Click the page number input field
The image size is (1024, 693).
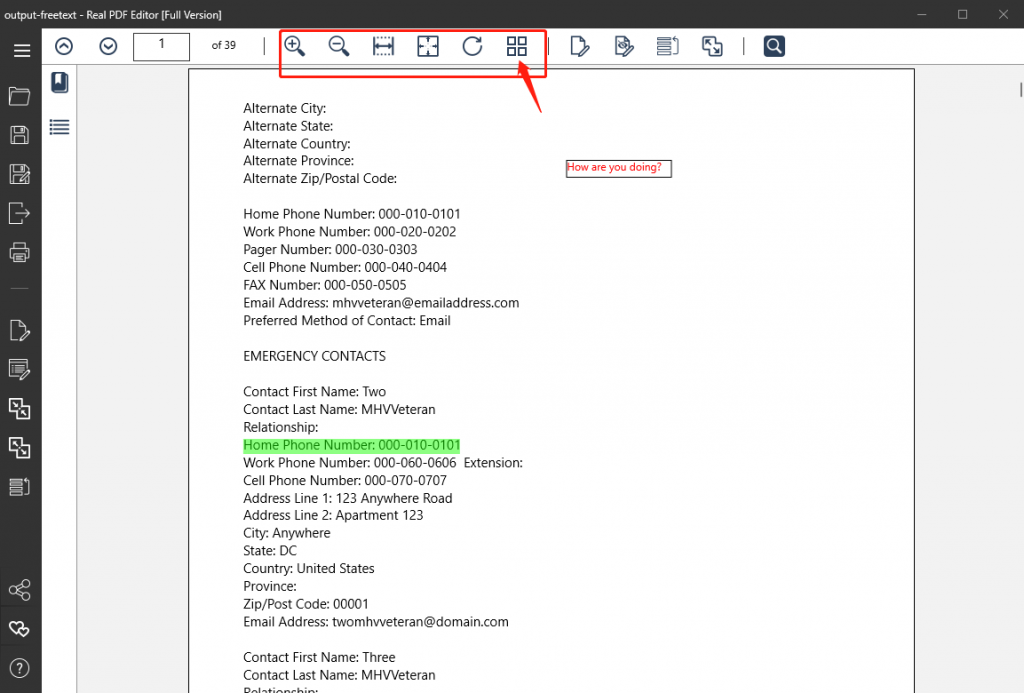(x=161, y=46)
